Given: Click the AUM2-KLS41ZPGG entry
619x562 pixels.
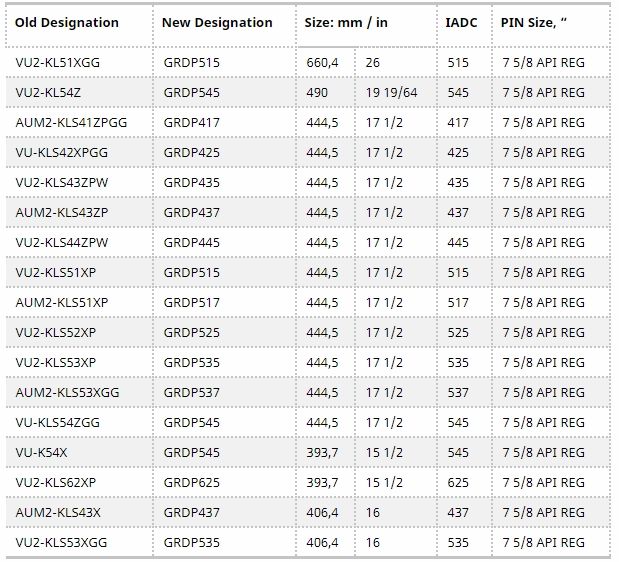Looking at the screenshot, I should [71, 122].
